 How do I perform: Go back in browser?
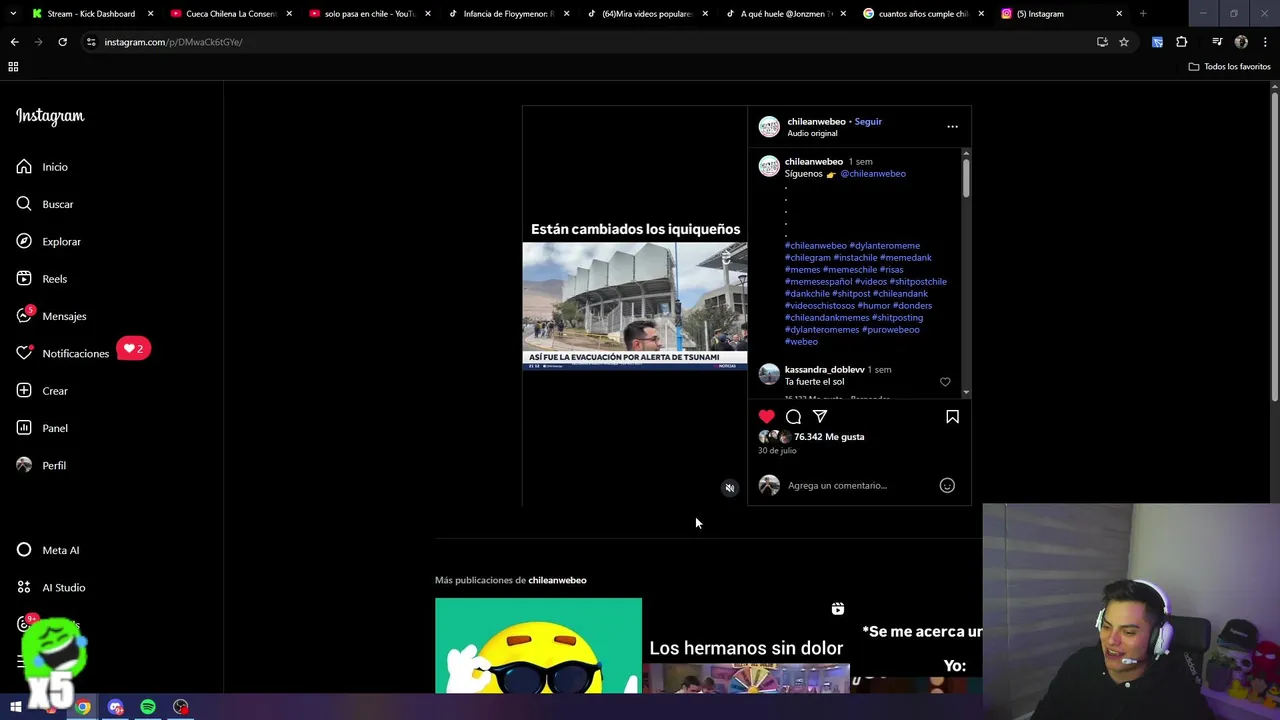point(14,42)
